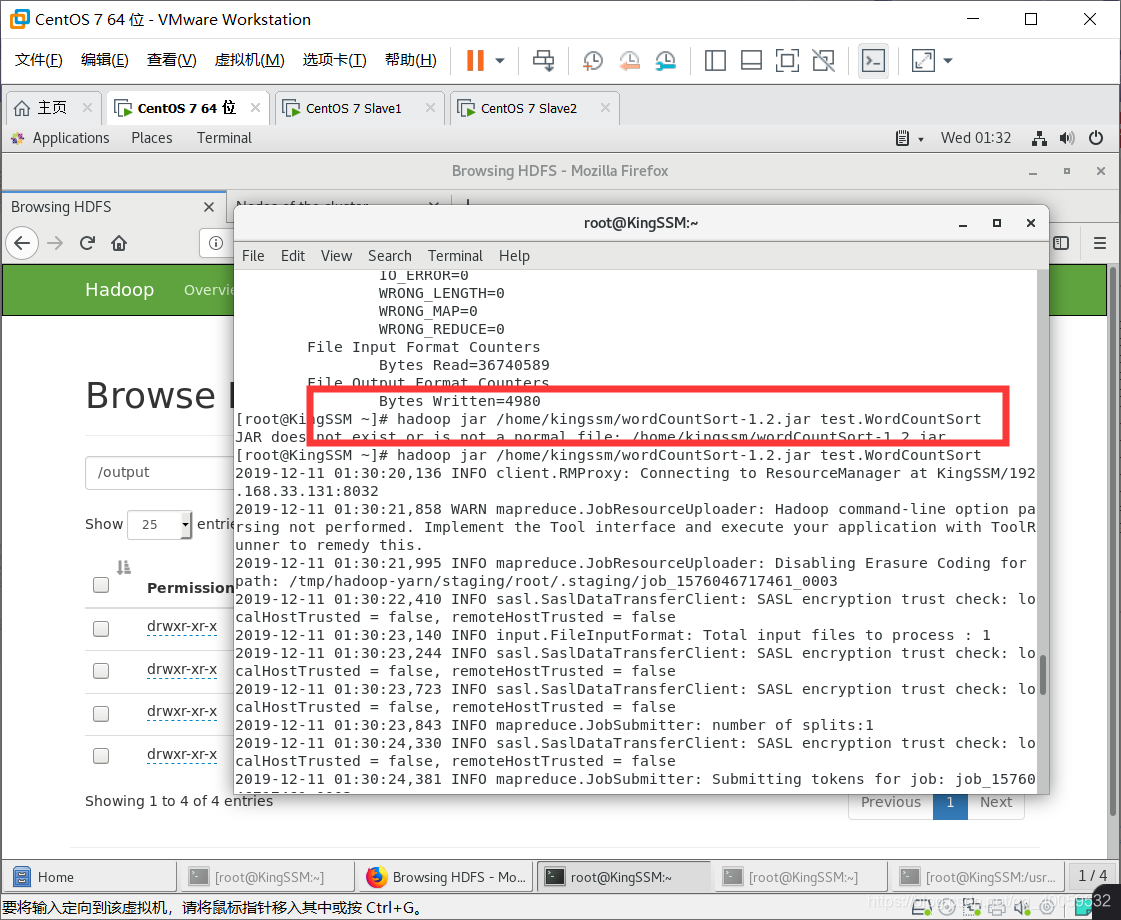This screenshot has width=1121, height=920.
Task: Open the 虚拟机(M) menu
Action: [x=250, y=60]
